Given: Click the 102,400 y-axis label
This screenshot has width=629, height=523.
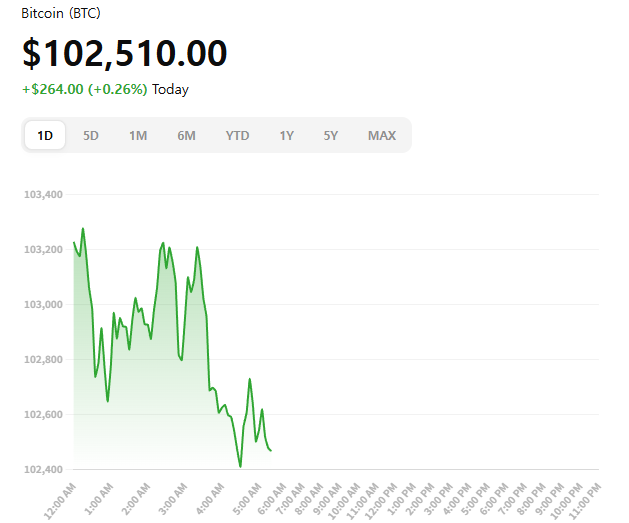Looking at the screenshot, I should tap(42, 469).
